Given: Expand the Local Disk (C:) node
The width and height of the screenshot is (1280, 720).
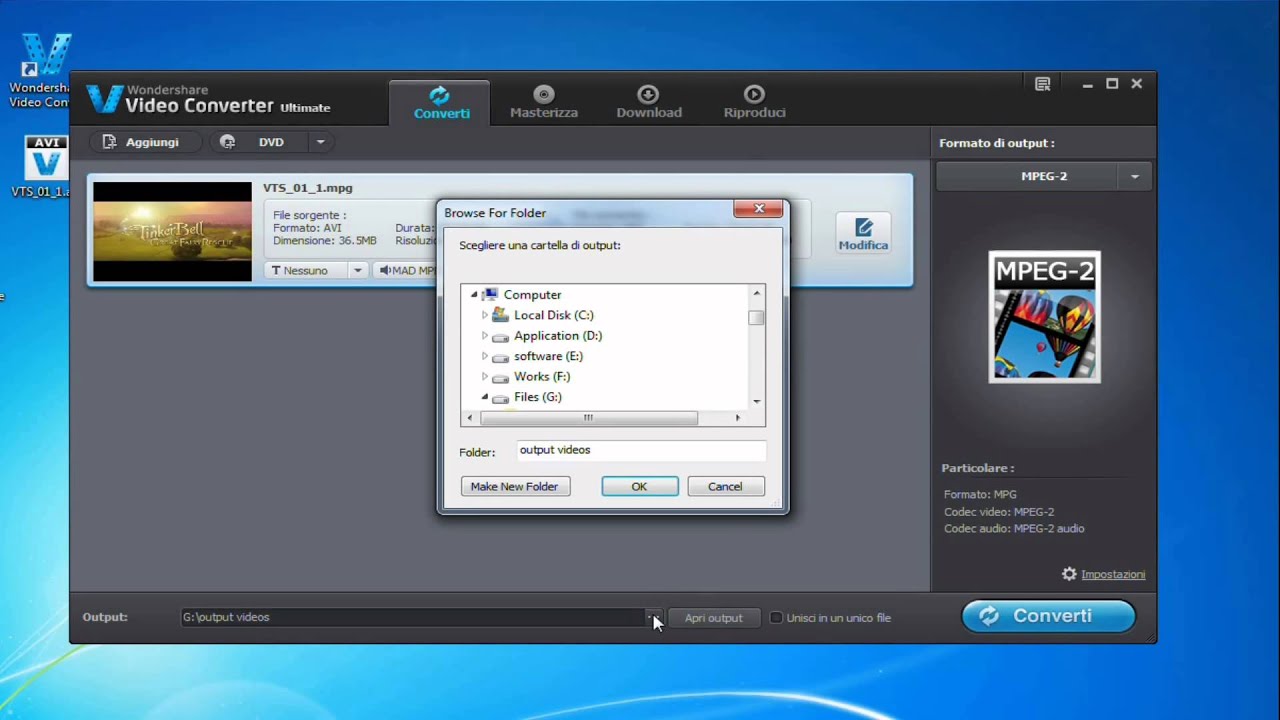Looking at the screenshot, I should point(485,315).
